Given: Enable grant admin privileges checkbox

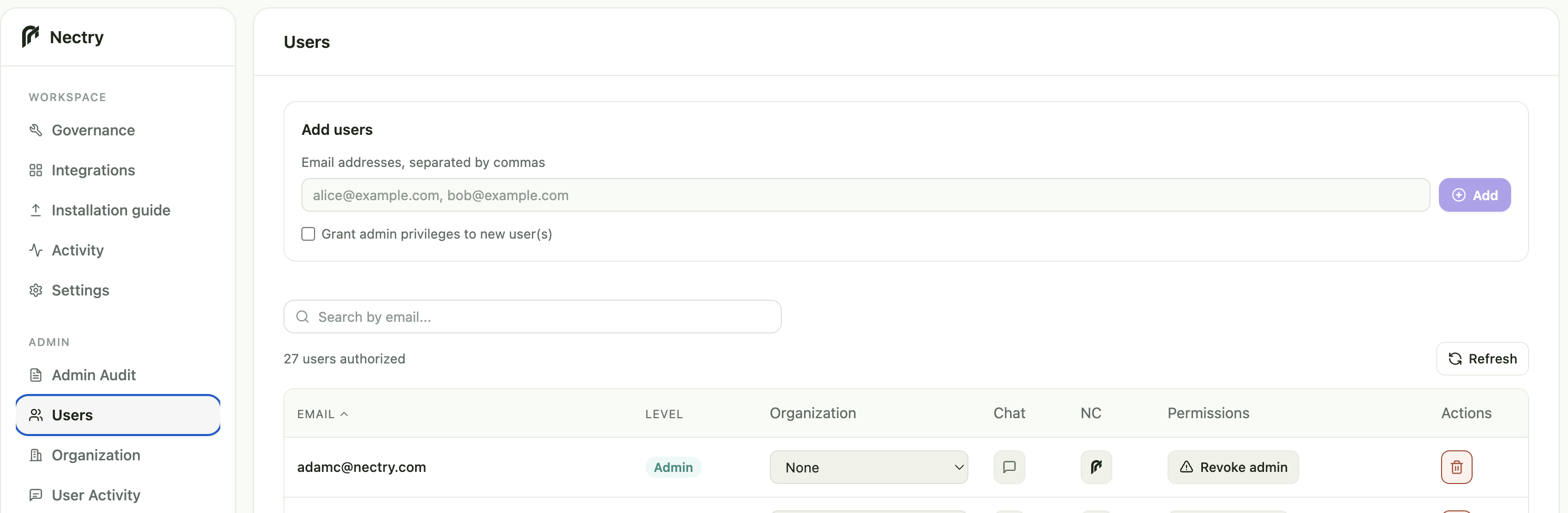Looking at the screenshot, I should point(308,234).
